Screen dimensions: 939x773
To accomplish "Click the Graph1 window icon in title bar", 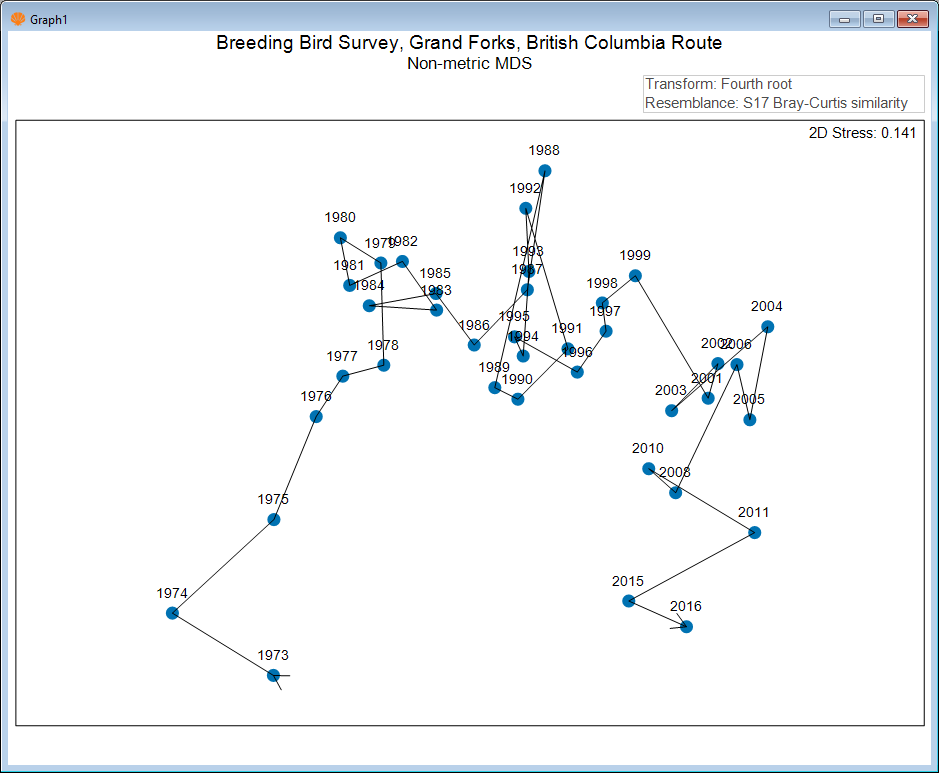I will point(17,19).
